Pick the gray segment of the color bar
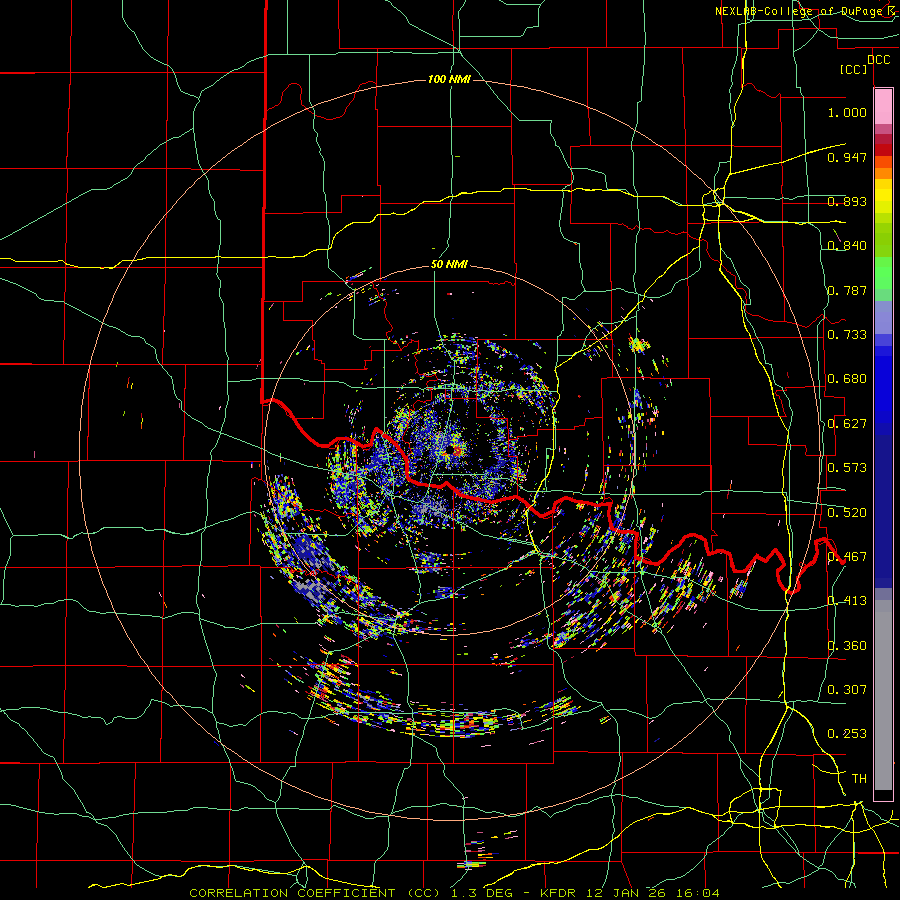The image size is (900, 900). pyautogui.click(x=883, y=695)
